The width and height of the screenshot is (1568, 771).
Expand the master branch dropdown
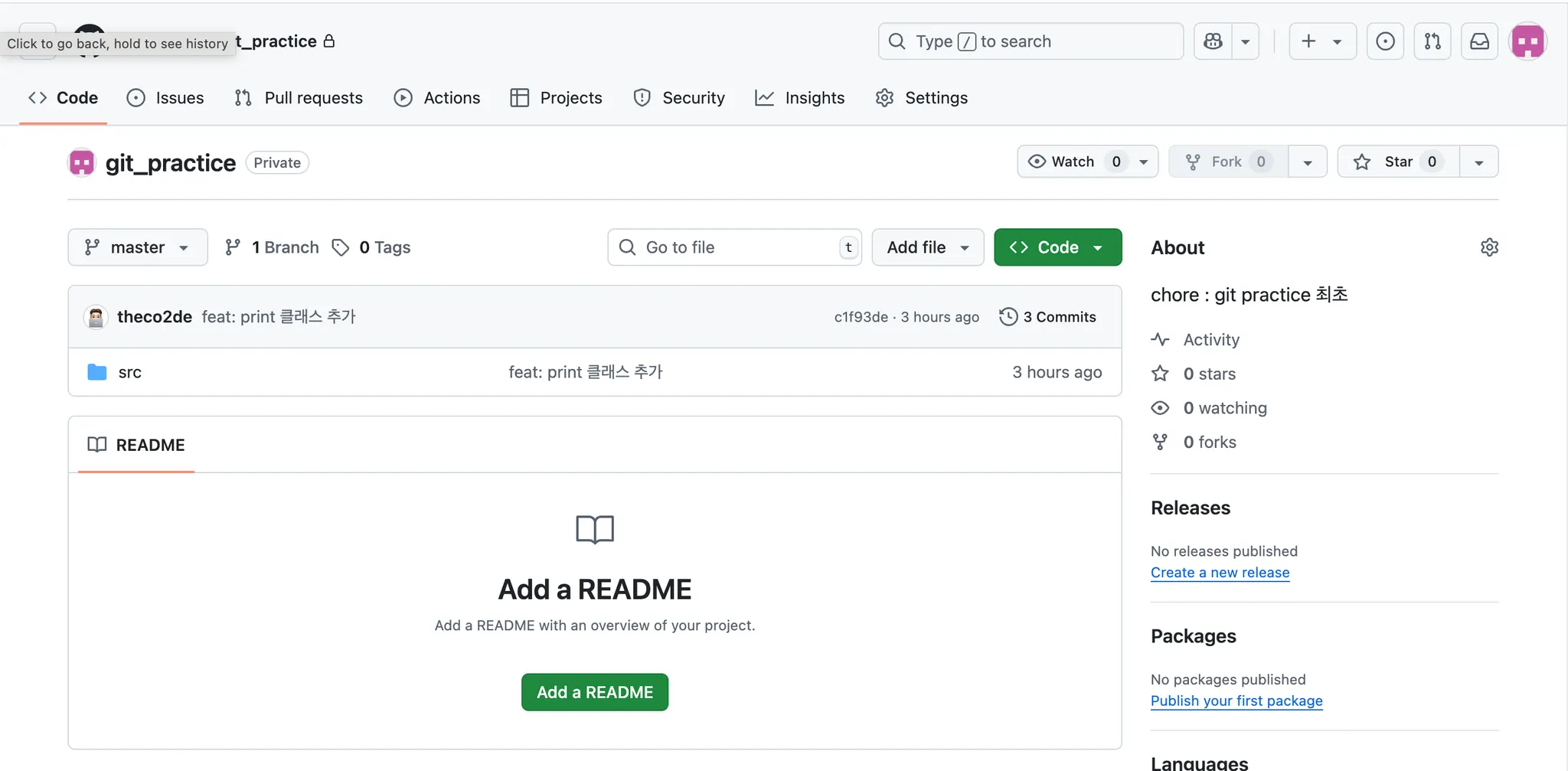[138, 247]
